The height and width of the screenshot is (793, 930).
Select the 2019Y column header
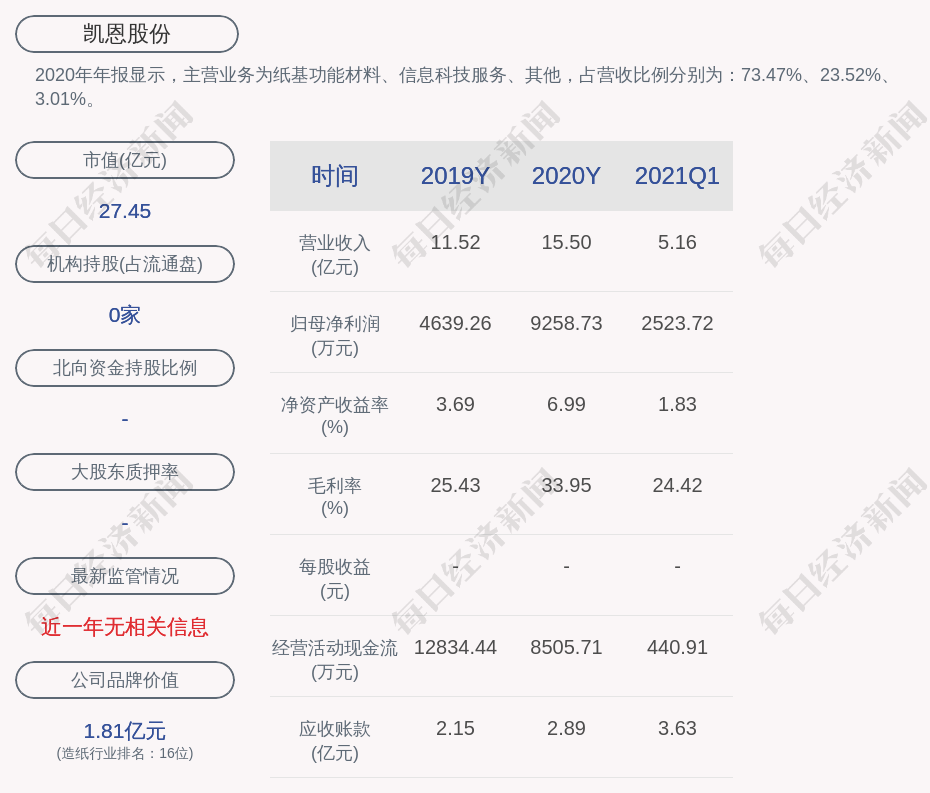point(455,176)
